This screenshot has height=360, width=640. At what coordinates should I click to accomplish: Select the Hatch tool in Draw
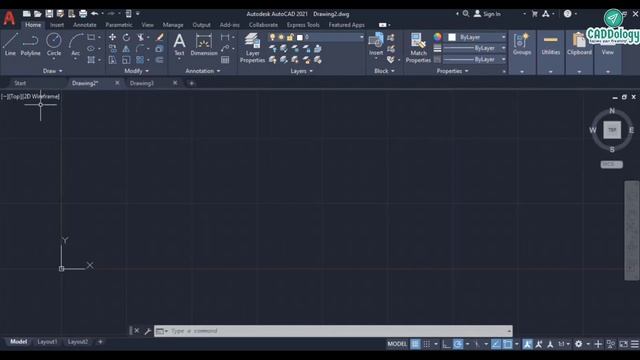[x=91, y=60]
